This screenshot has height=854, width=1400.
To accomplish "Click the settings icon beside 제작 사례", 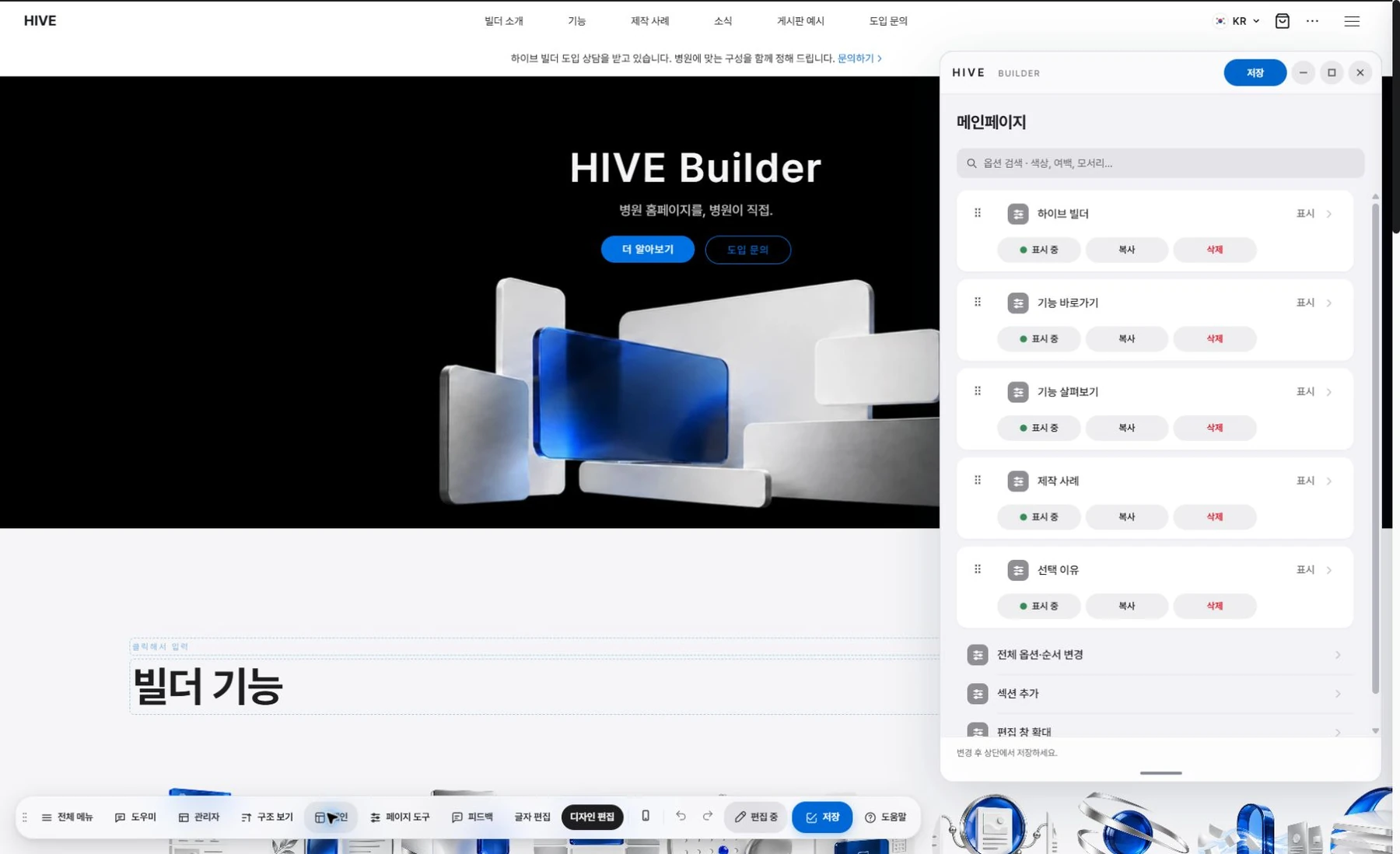I will coord(1017,481).
